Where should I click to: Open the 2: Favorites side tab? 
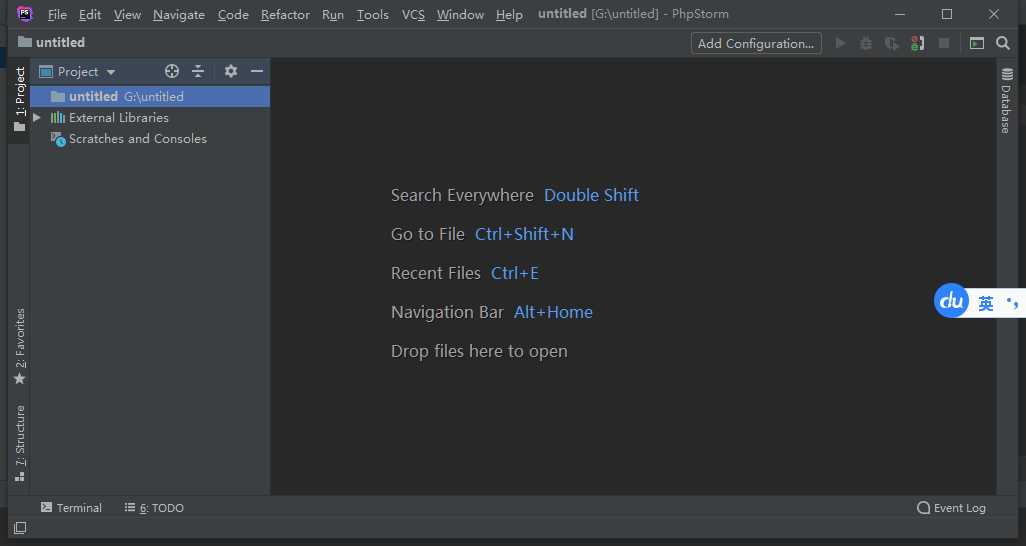pos(20,346)
